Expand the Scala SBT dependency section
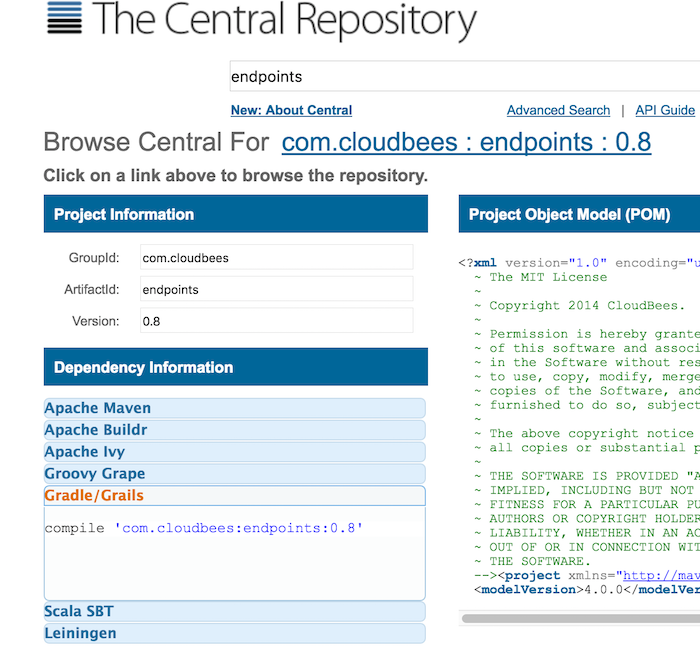Screen dimensions: 700x659 (234, 611)
